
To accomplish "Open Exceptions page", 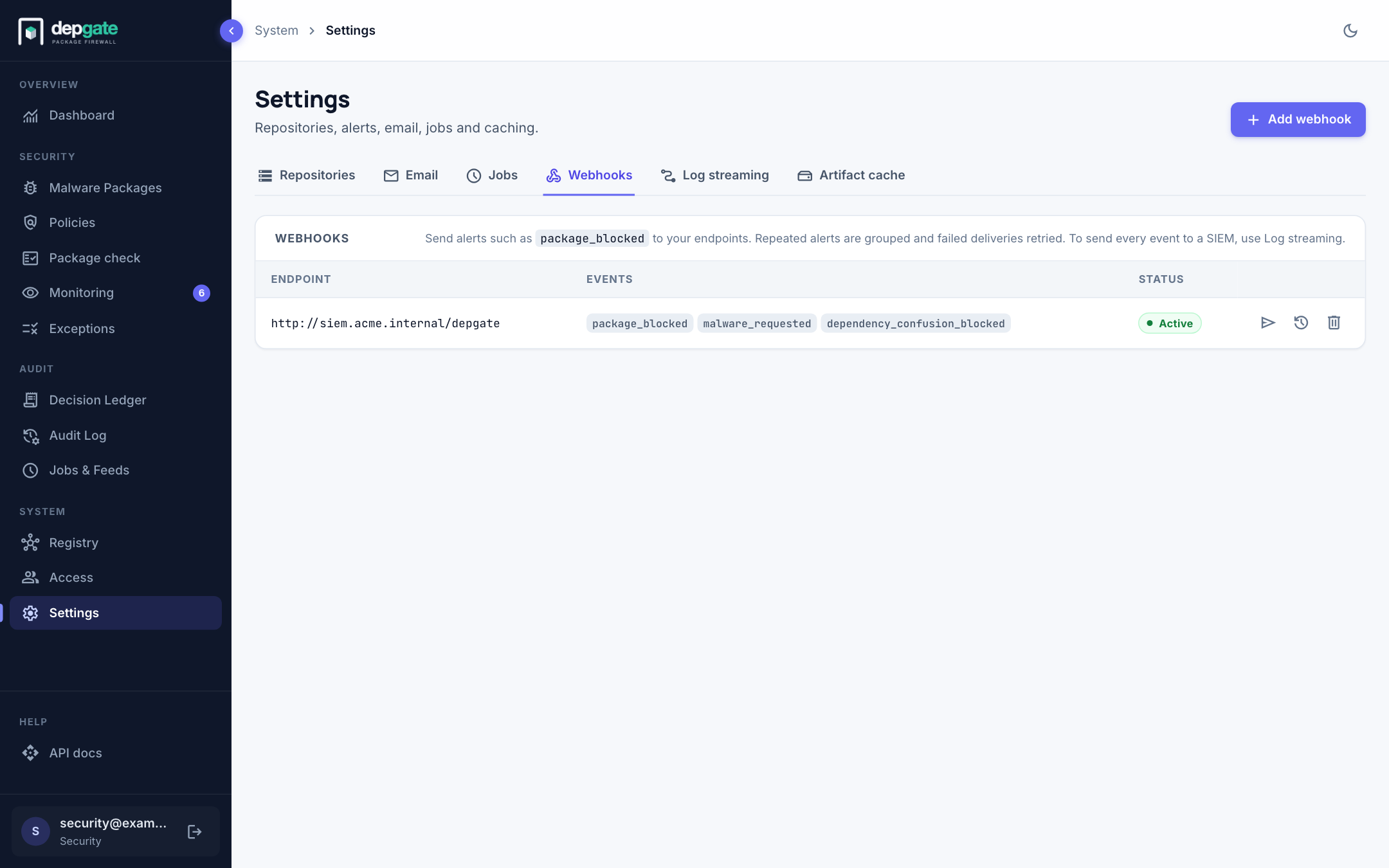I will 116,329.
